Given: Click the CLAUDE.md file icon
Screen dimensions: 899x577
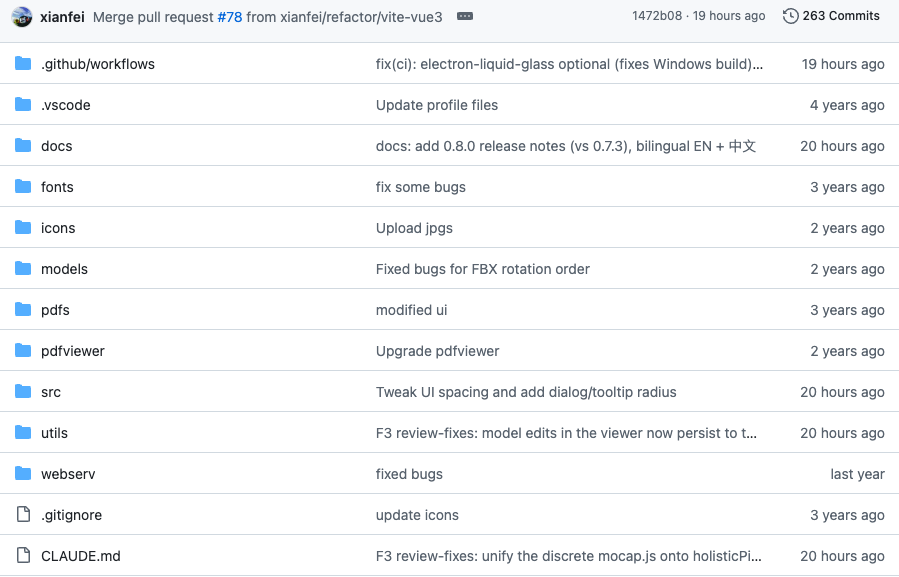Looking at the screenshot, I should click(23, 555).
